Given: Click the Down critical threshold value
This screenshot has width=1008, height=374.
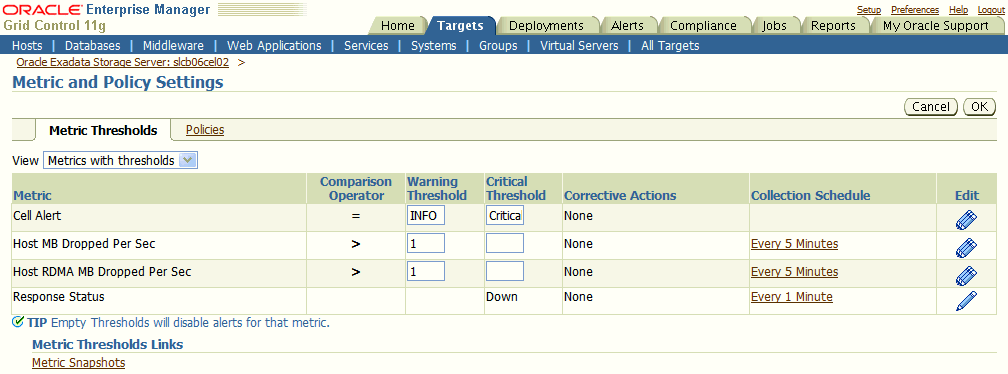Looking at the screenshot, I should pos(501,297).
